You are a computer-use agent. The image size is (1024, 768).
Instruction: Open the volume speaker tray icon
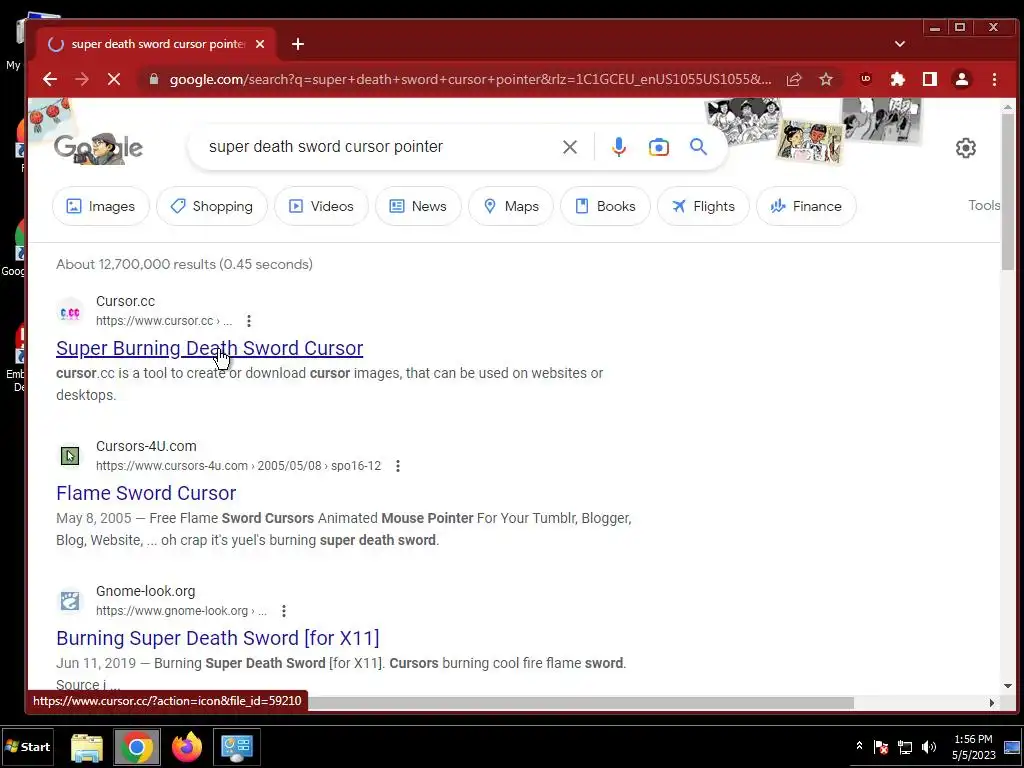(929, 747)
